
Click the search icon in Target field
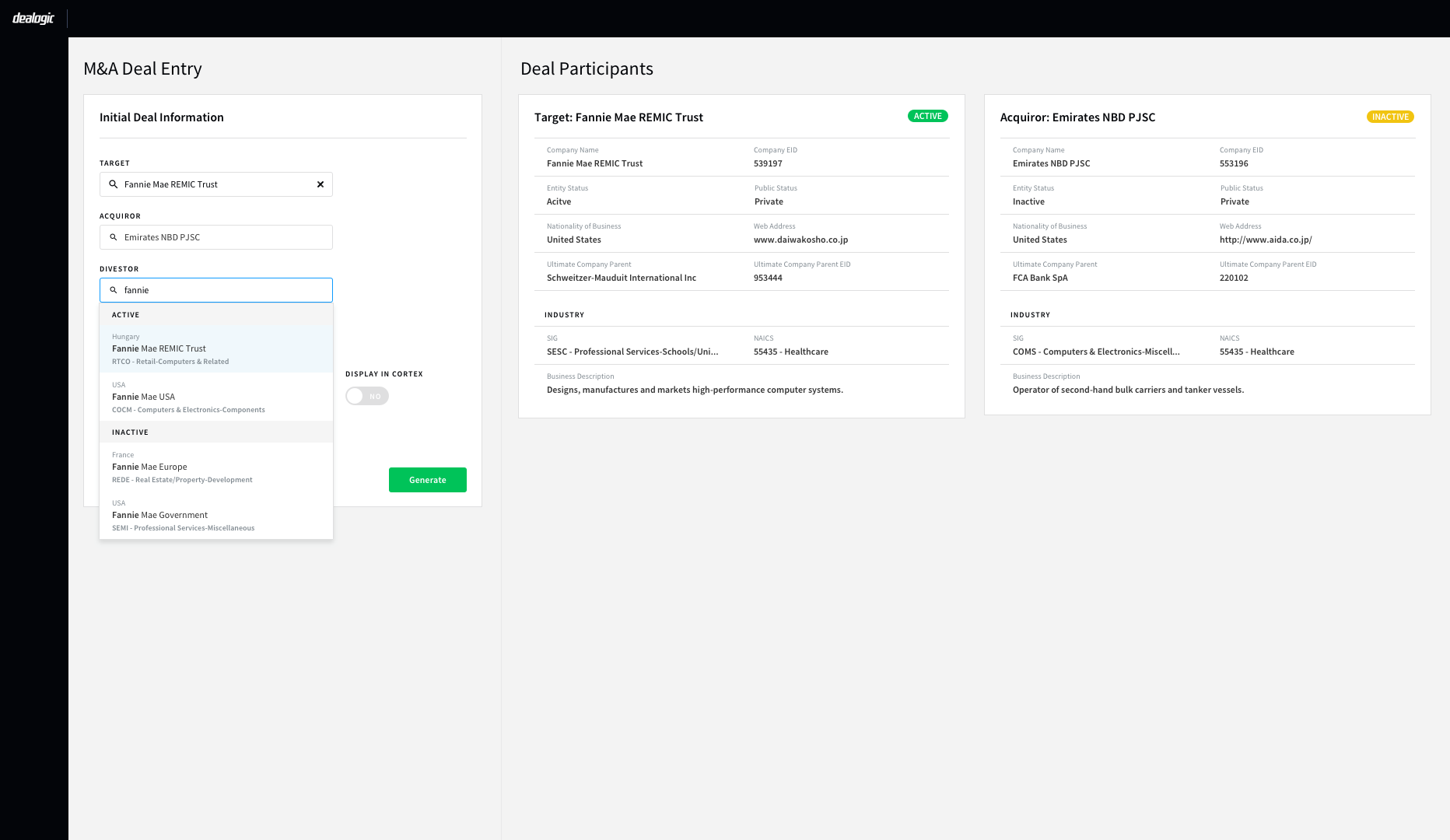pyautogui.click(x=114, y=184)
